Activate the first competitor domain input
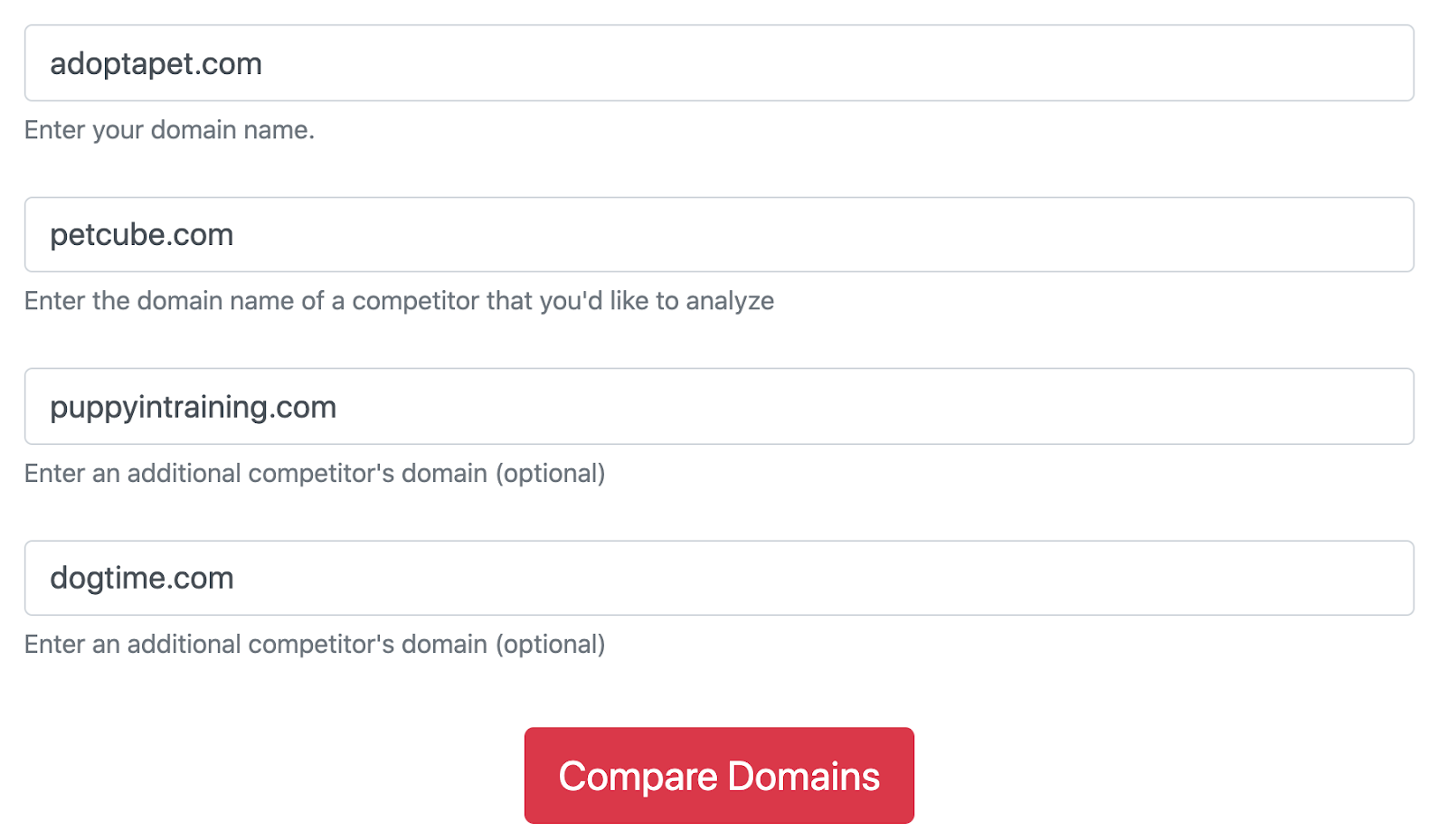The height and width of the screenshot is (840, 1447). 719,235
